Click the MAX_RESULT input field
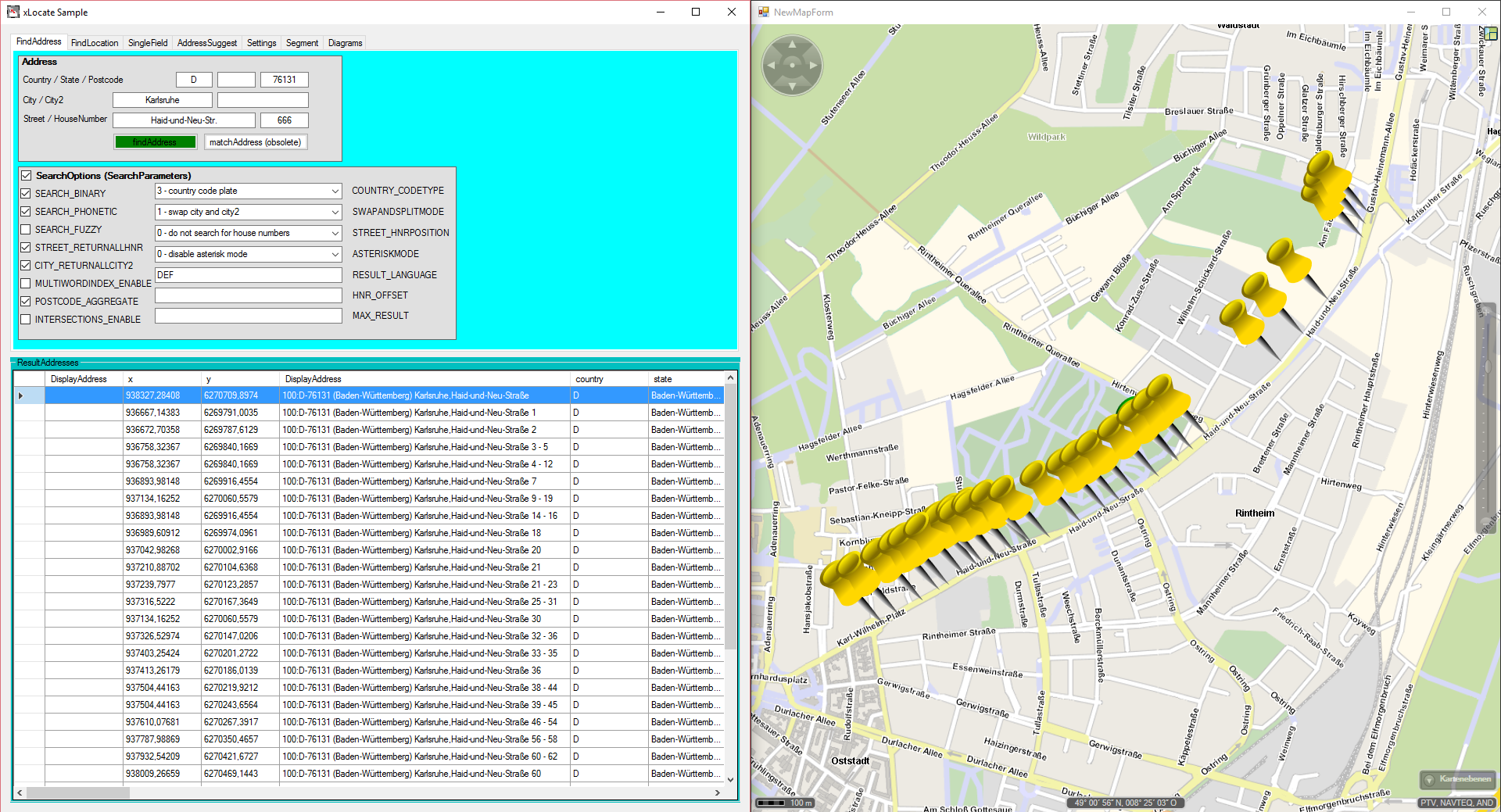 pyautogui.click(x=248, y=316)
